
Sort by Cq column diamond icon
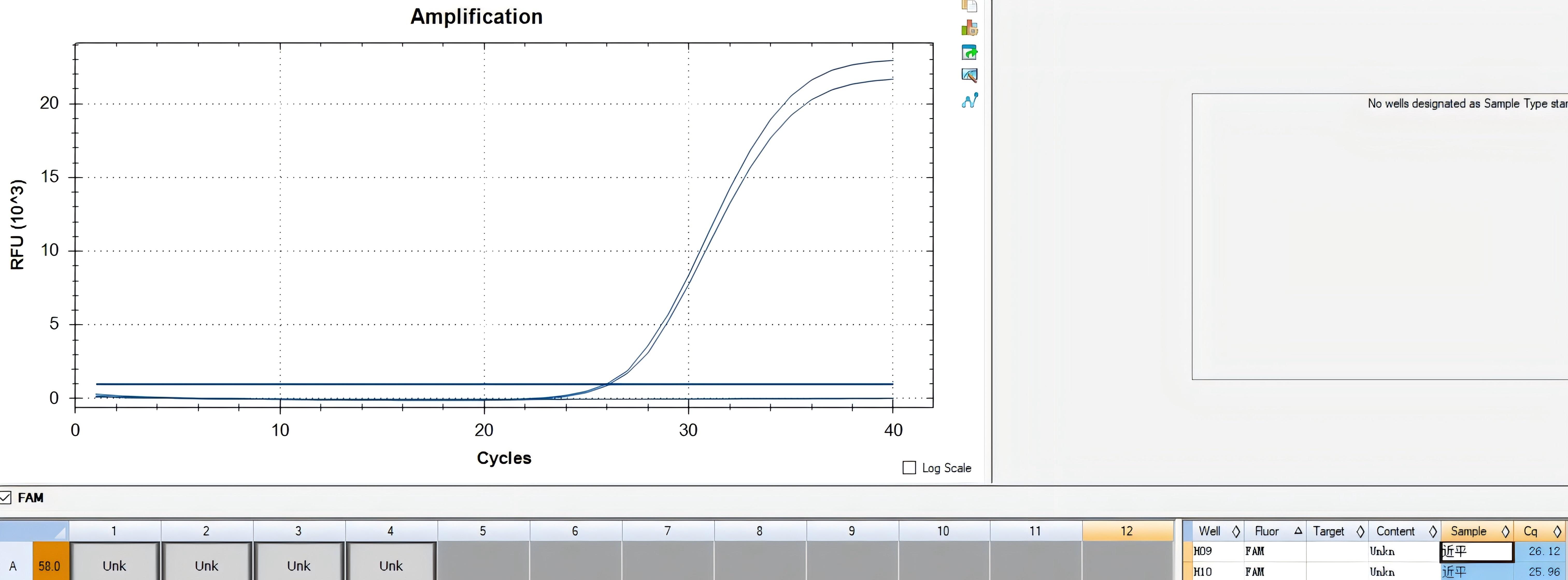1557,531
